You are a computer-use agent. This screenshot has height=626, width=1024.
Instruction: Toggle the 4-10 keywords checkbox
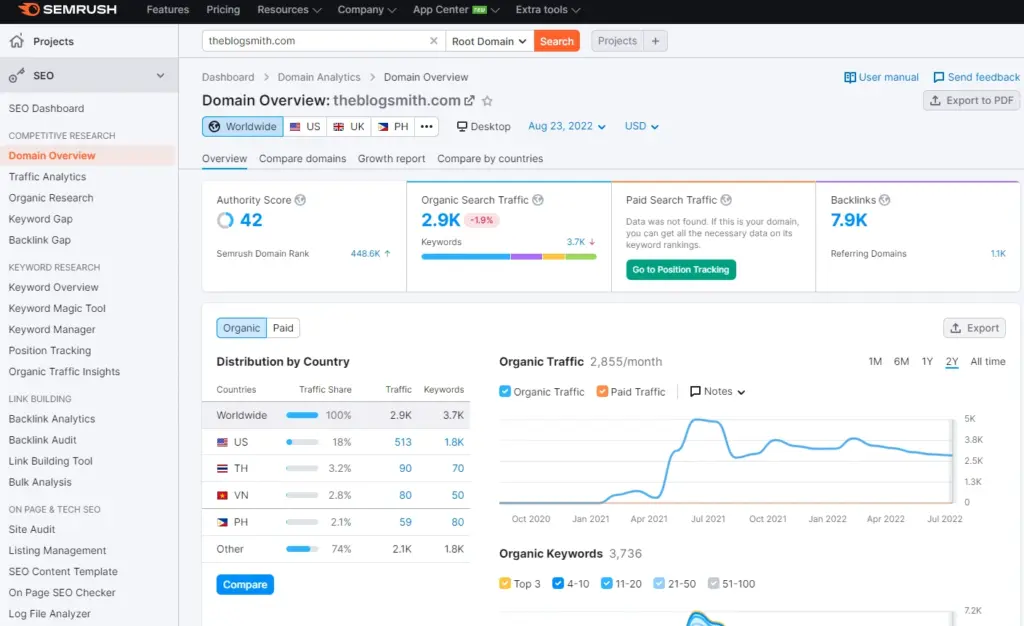click(558, 583)
